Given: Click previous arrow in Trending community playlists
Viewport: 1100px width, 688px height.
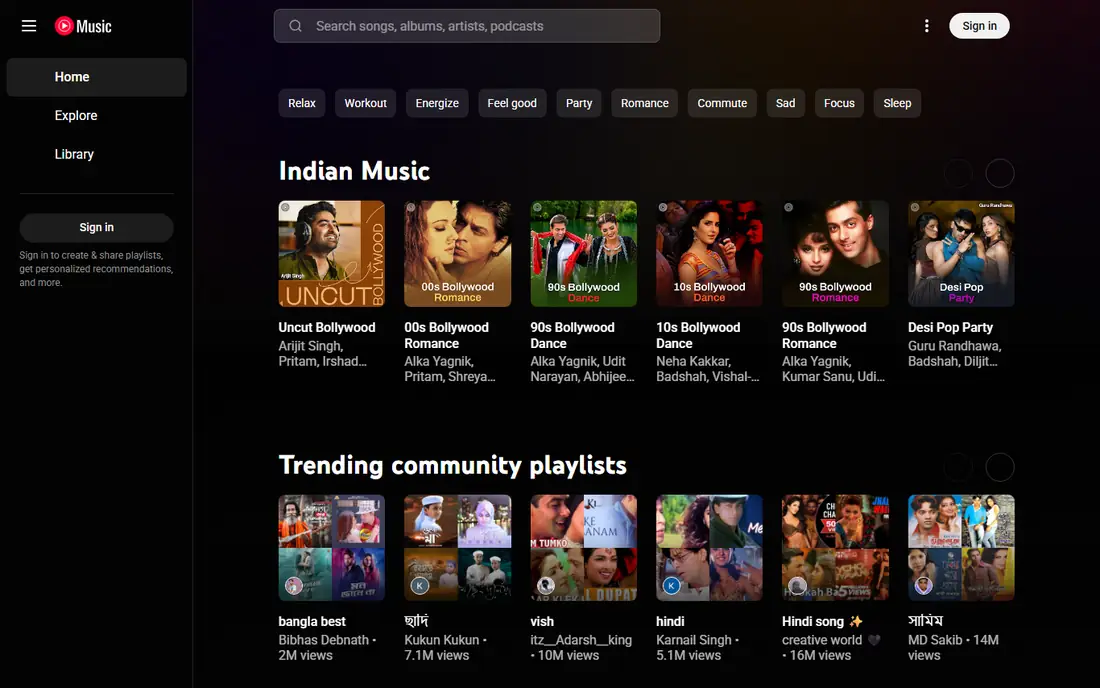Looking at the screenshot, I should (958, 467).
